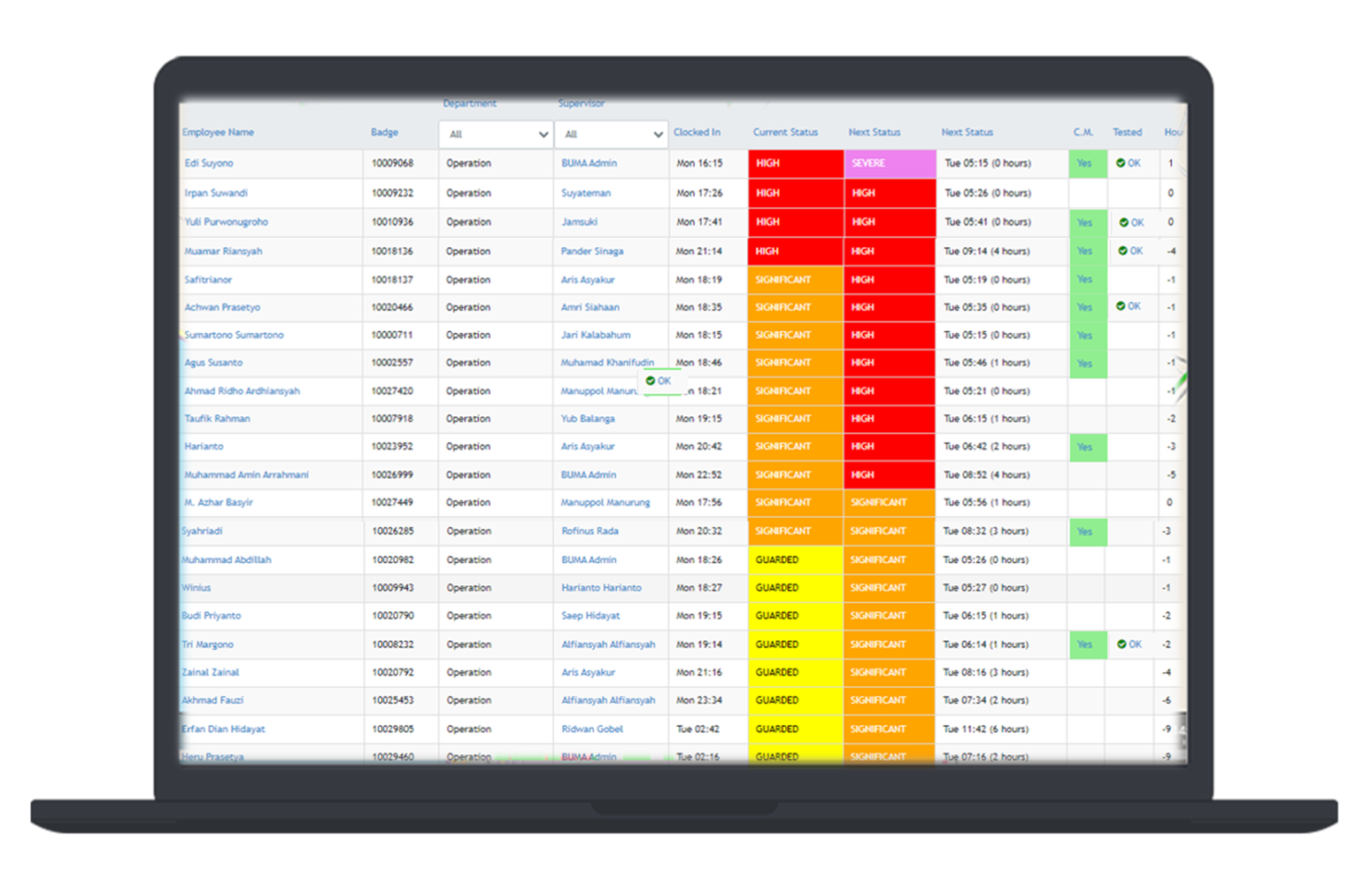
Task: Click clocked in time Mon 22:52
Action: (x=698, y=475)
